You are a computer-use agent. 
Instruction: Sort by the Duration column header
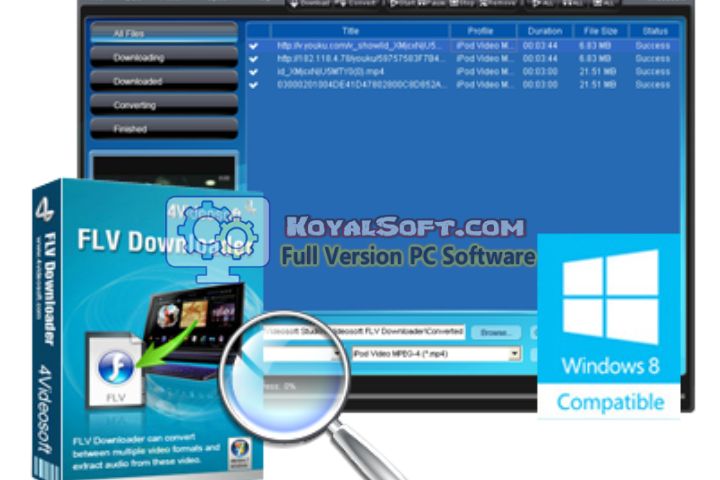[x=545, y=31]
